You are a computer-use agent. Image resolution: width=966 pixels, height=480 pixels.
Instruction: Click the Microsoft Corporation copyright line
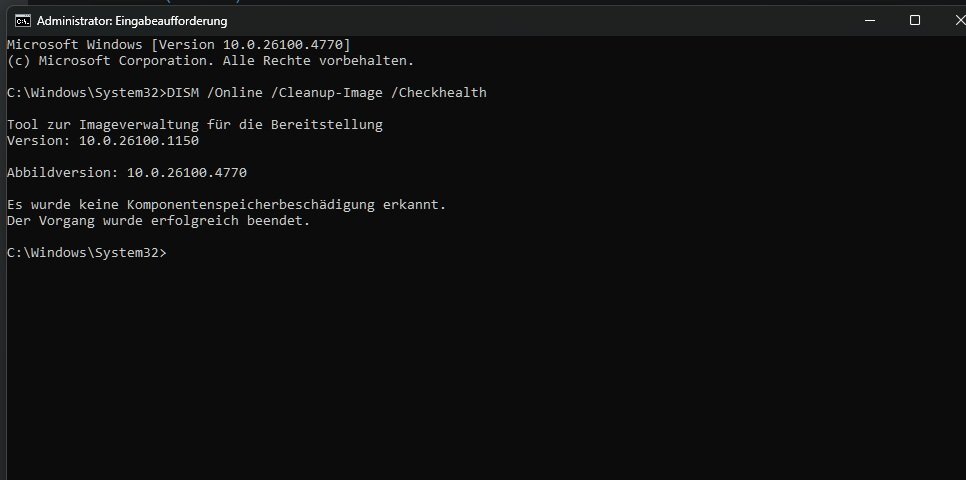[210, 60]
